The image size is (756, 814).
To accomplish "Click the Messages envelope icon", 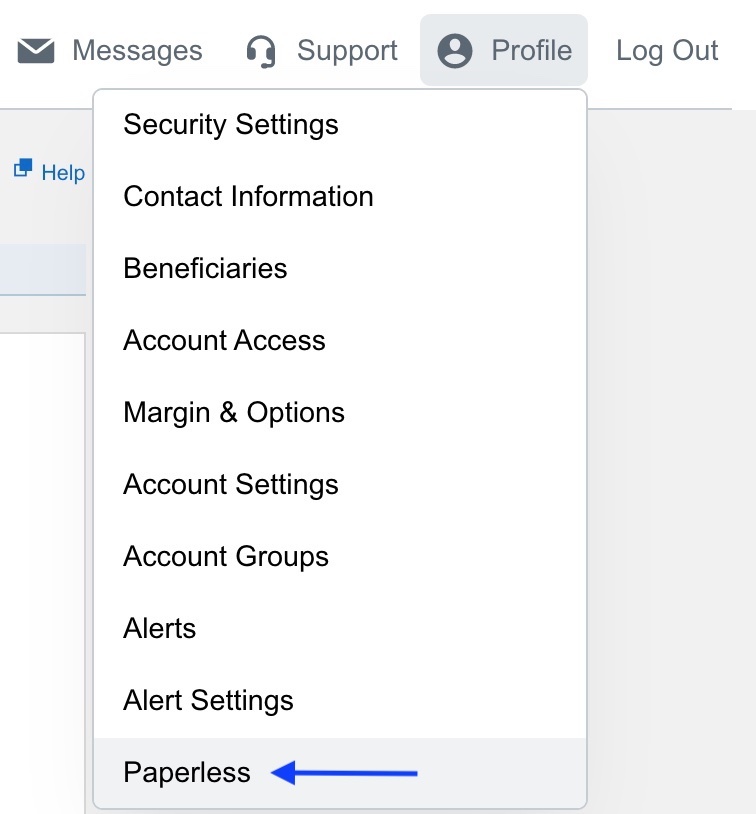I will 36,51.
